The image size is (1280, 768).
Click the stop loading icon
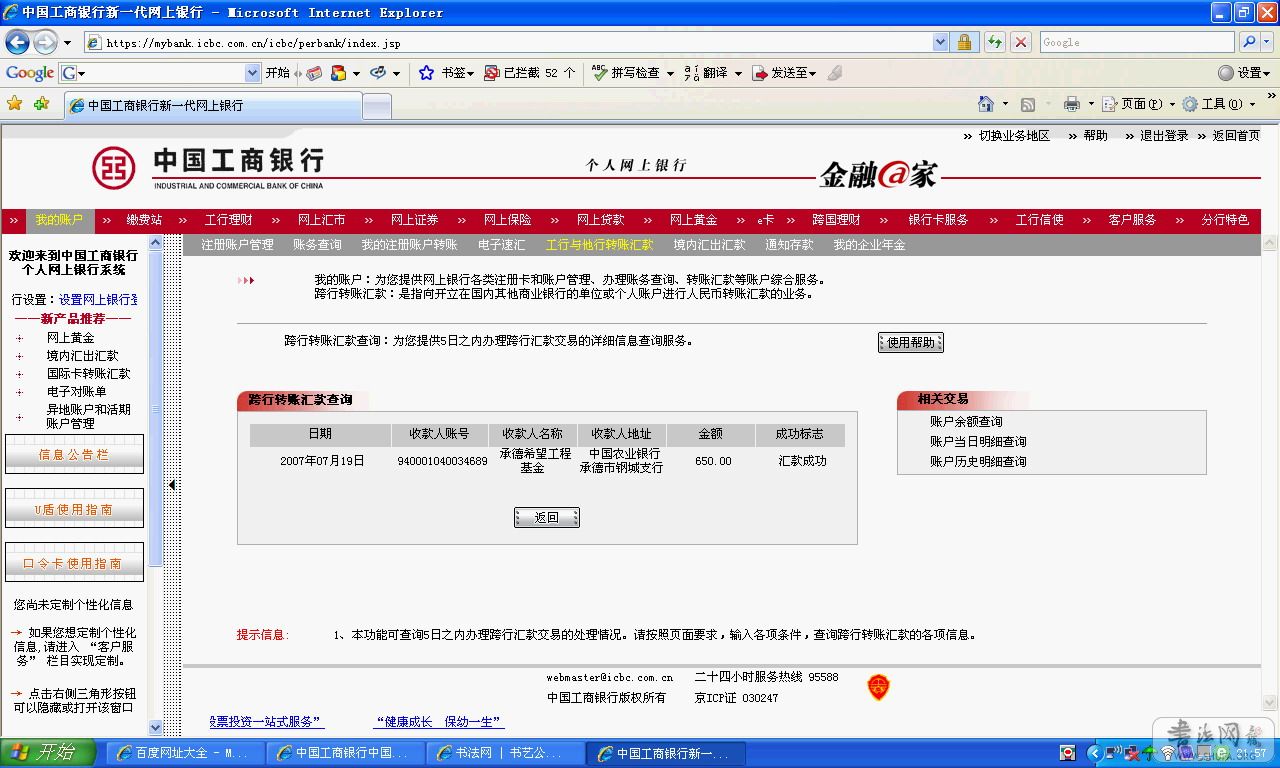(x=1020, y=42)
